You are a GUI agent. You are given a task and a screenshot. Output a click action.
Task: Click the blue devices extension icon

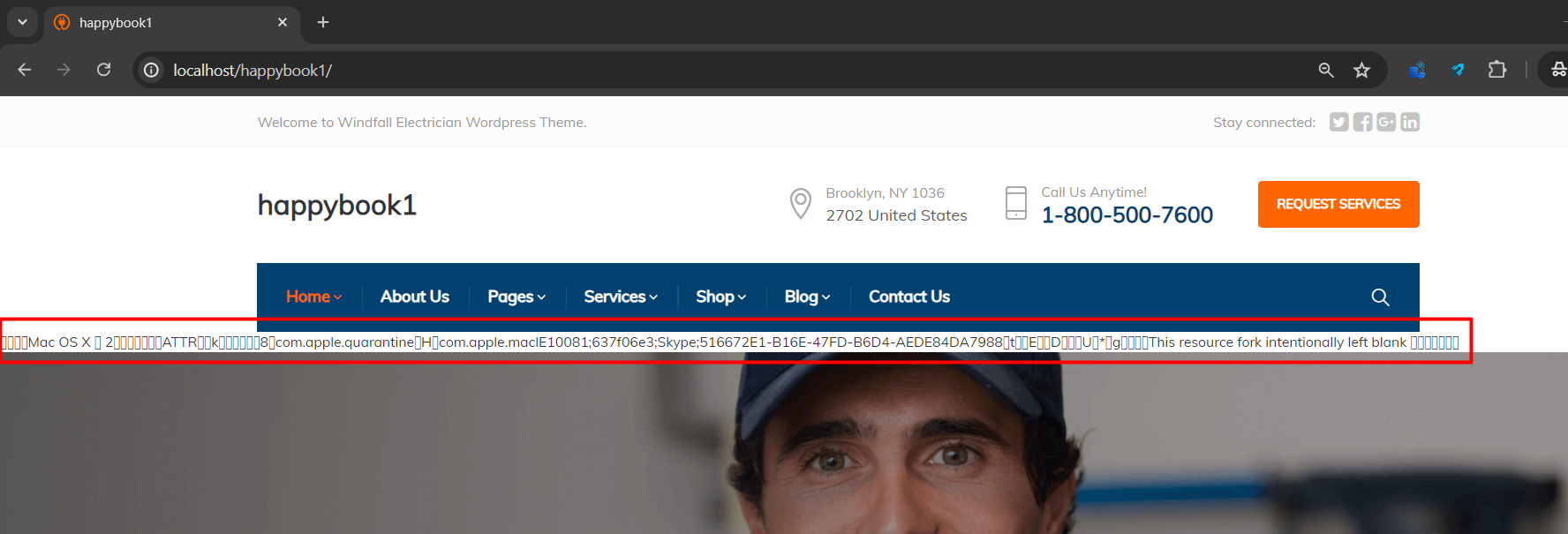pos(1418,70)
